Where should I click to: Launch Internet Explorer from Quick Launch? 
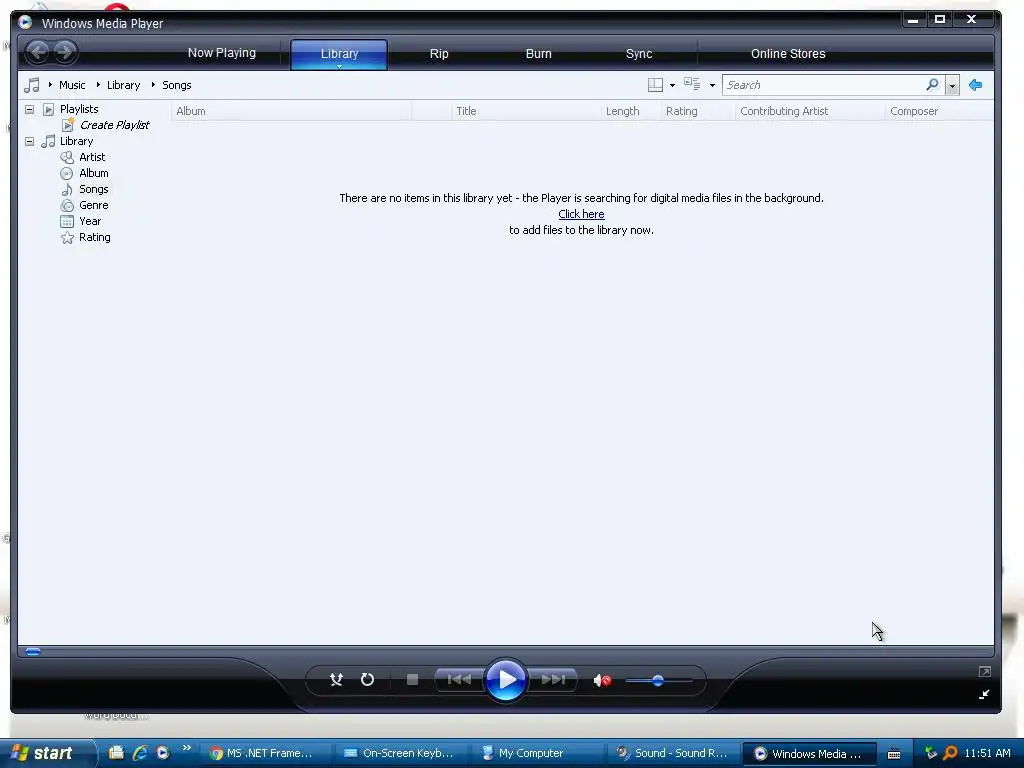point(139,753)
